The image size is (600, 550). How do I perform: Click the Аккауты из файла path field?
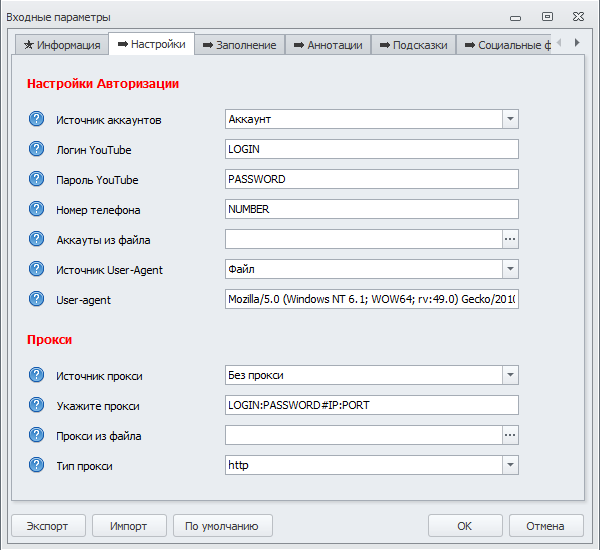click(364, 239)
